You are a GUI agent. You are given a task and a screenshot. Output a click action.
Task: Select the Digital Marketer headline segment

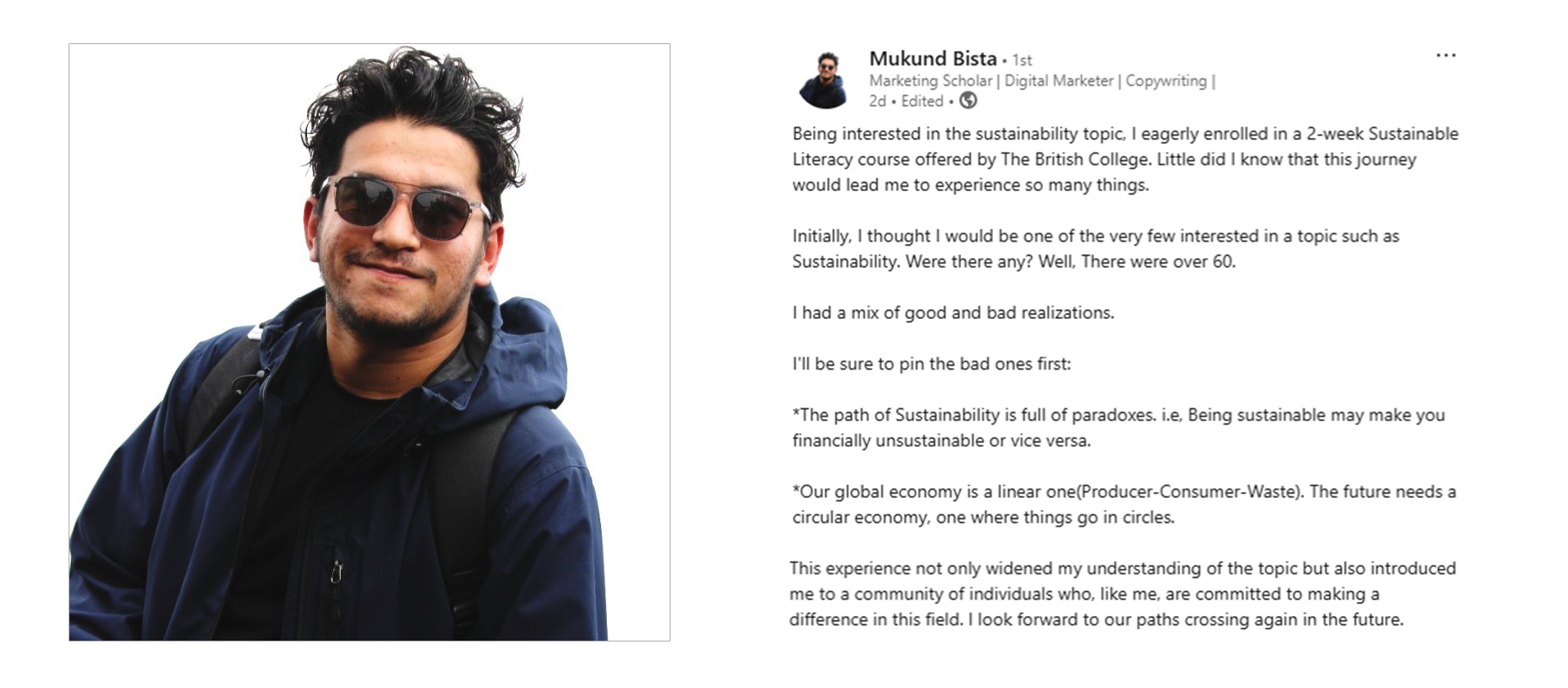click(x=1058, y=81)
